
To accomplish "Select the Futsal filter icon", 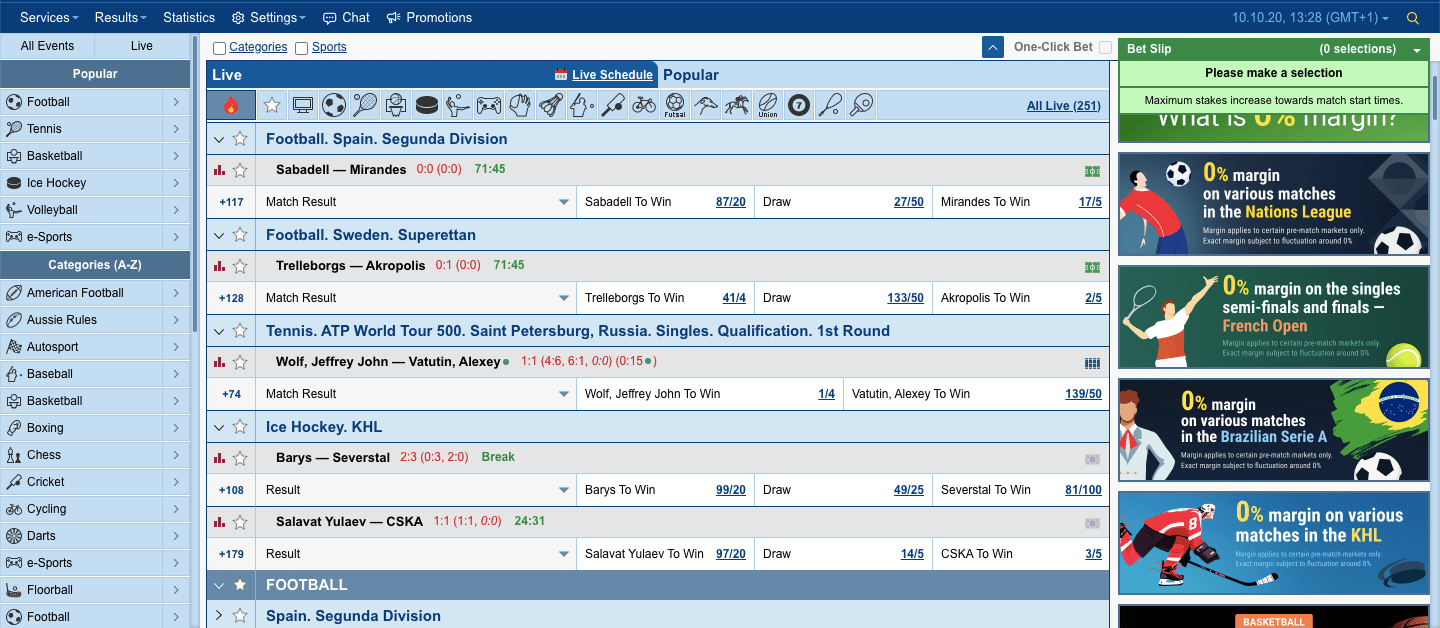I will (x=675, y=105).
